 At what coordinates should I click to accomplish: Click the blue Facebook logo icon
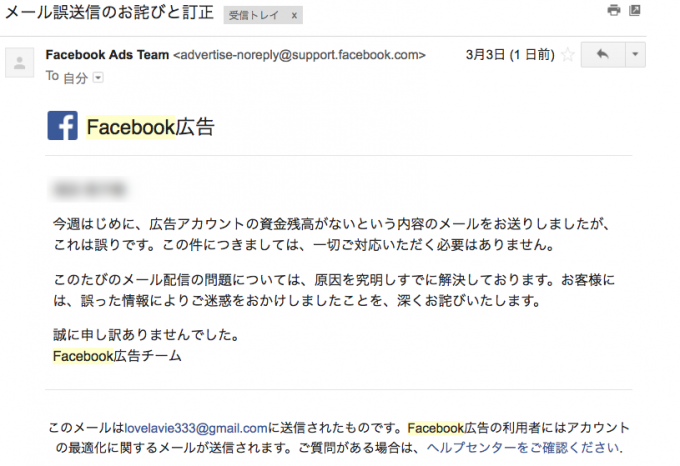(x=62, y=126)
